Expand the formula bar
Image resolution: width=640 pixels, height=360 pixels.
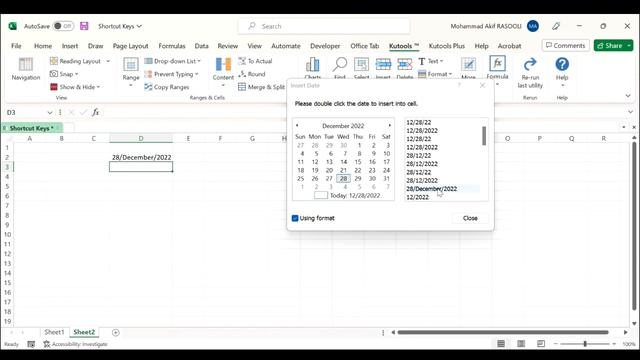[x=631, y=112]
